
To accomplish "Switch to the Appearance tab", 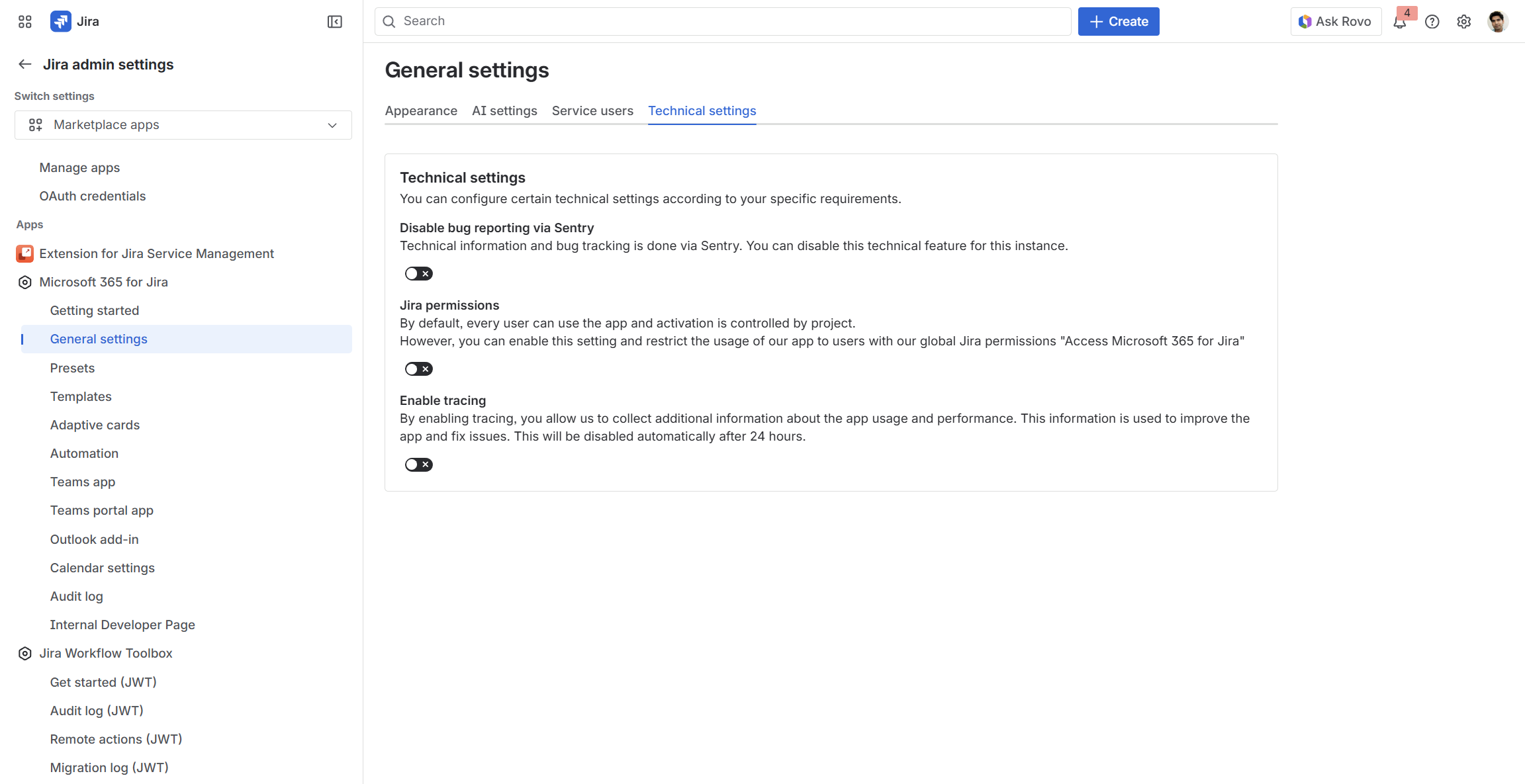I will pyautogui.click(x=421, y=111).
